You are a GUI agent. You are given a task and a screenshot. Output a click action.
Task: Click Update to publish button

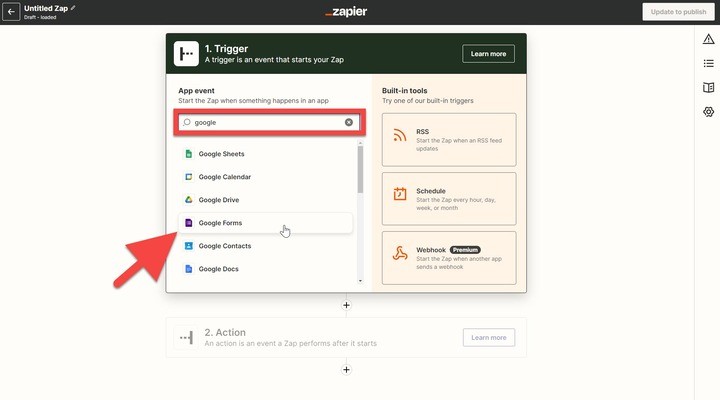tap(678, 12)
